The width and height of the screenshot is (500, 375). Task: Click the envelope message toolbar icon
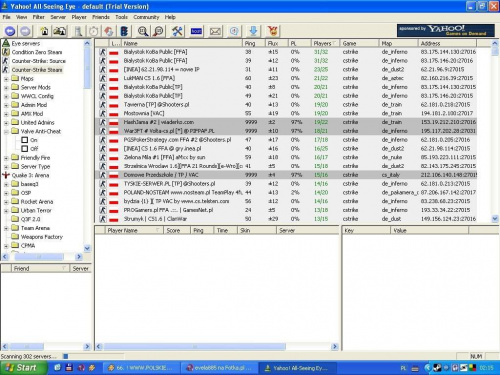[x=215, y=32]
